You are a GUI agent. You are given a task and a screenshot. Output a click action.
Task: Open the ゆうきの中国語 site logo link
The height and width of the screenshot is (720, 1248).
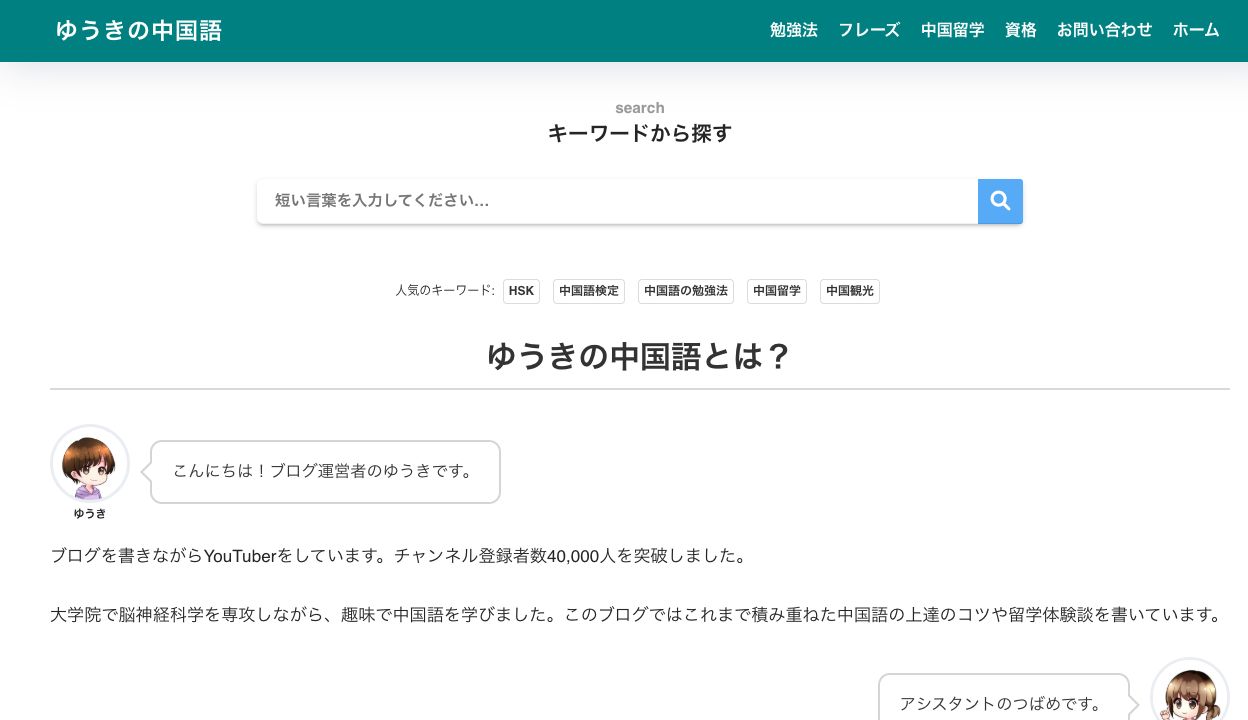(x=139, y=30)
